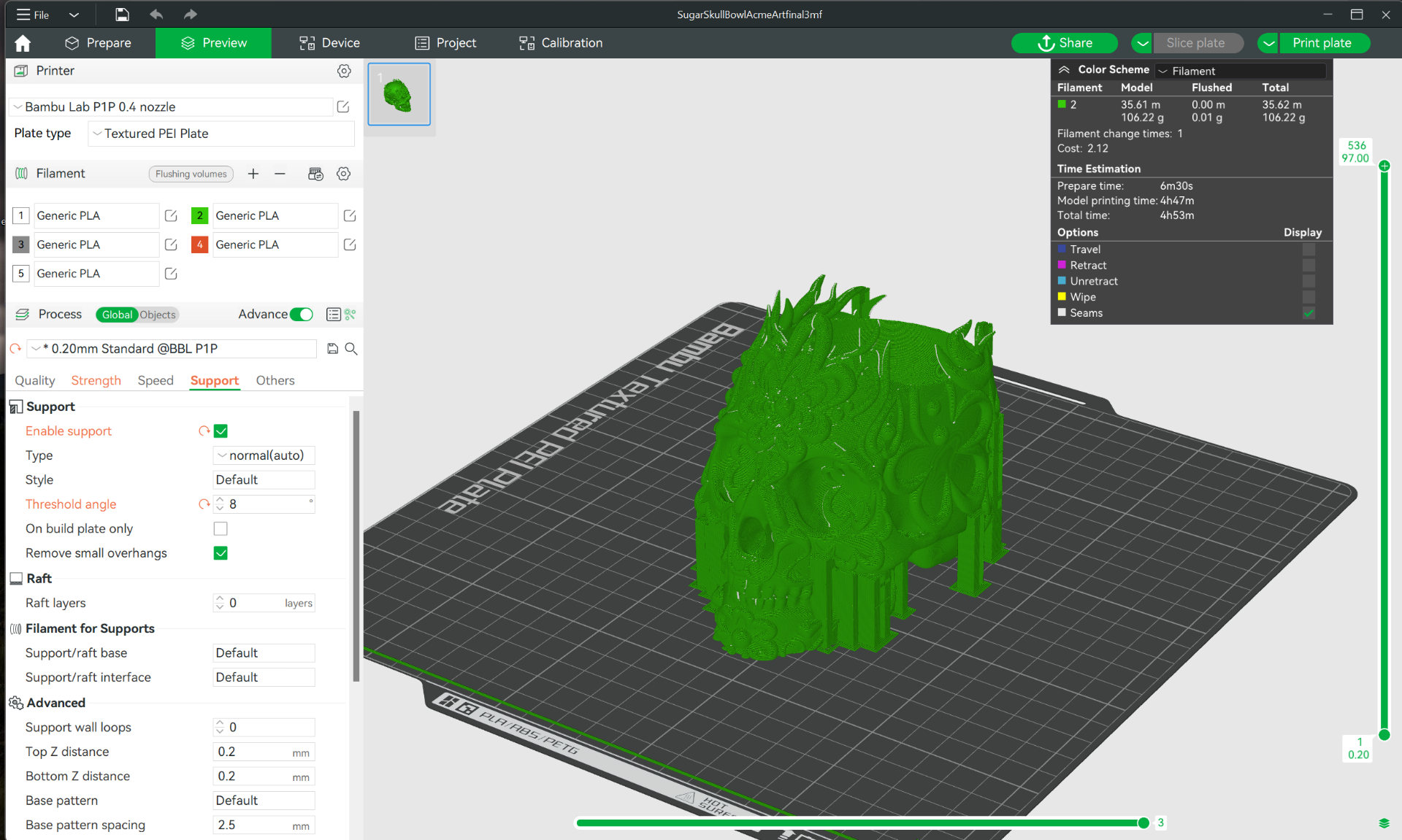This screenshot has width=1402, height=840.
Task: Click the Save file icon in title bar
Action: 122,15
